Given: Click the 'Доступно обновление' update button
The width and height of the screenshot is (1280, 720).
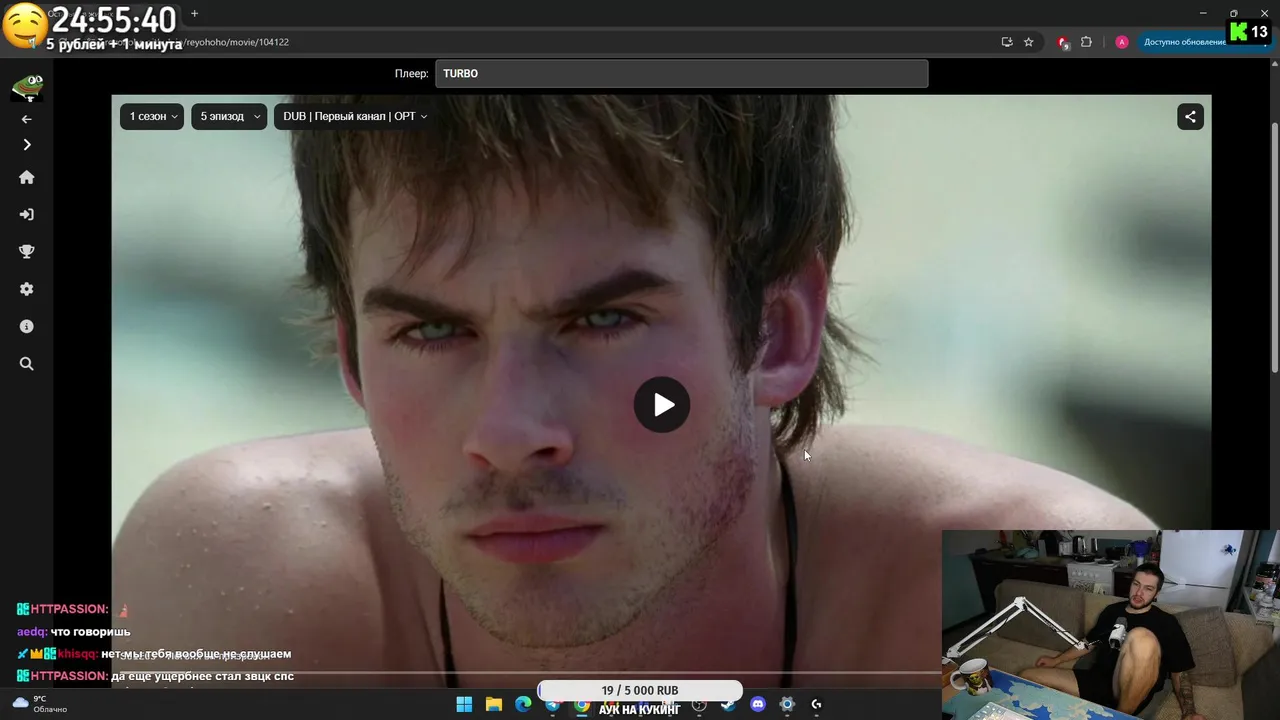Looking at the screenshot, I should tap(1185, 42).
